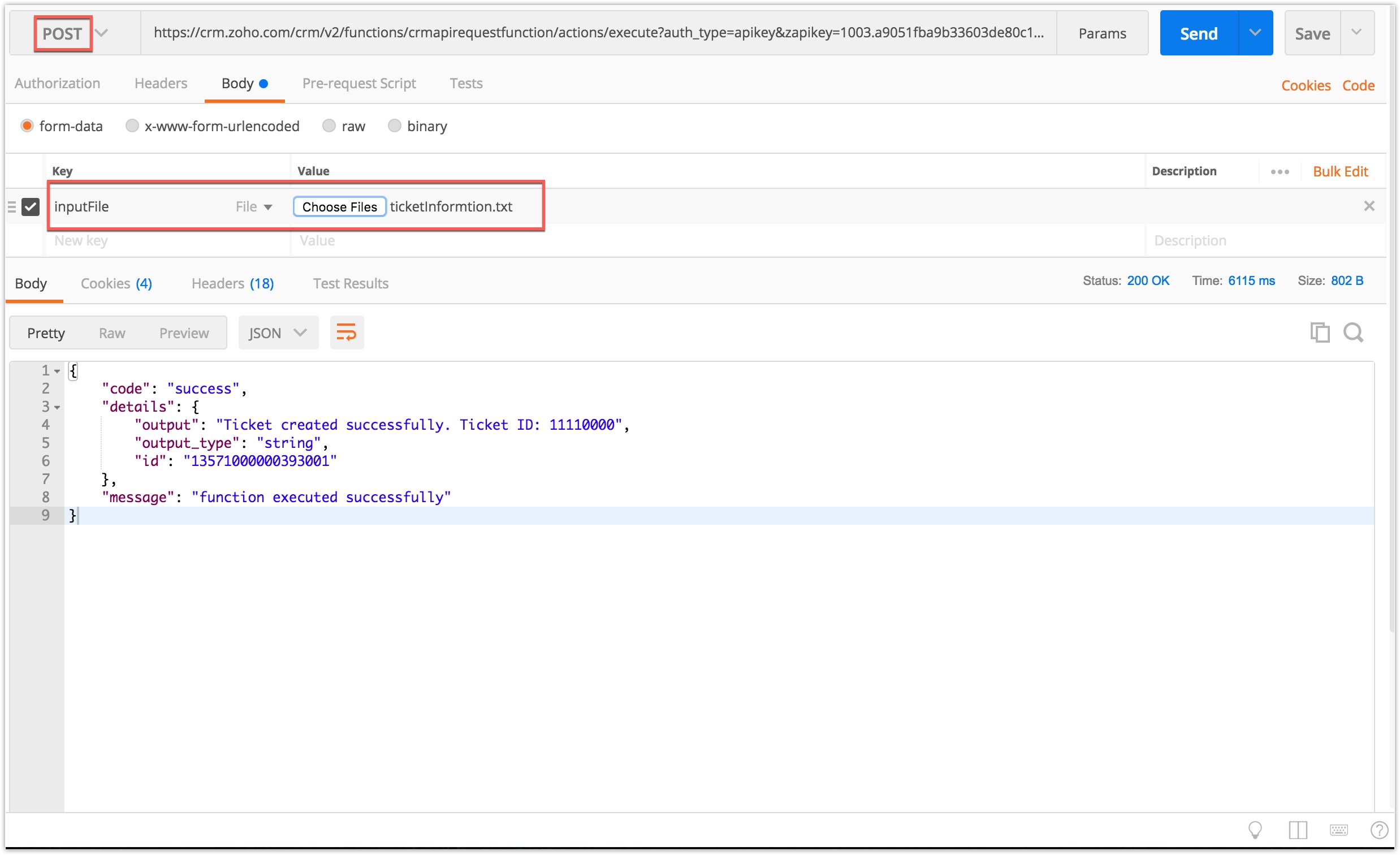
Task: Select the x-www-form-urlencoded radio option
Action: pyautogui.click(x=132, y=126)
